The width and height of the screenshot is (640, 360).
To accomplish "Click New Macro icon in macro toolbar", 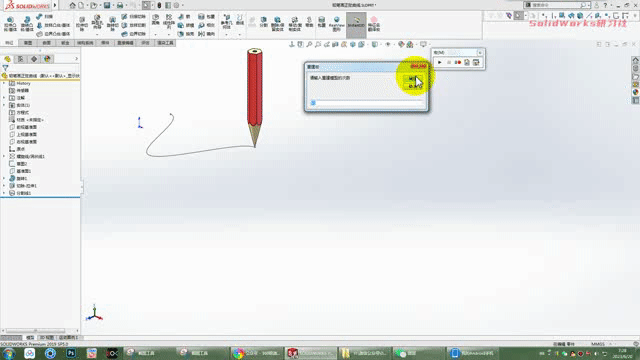I will pos(467,62).
